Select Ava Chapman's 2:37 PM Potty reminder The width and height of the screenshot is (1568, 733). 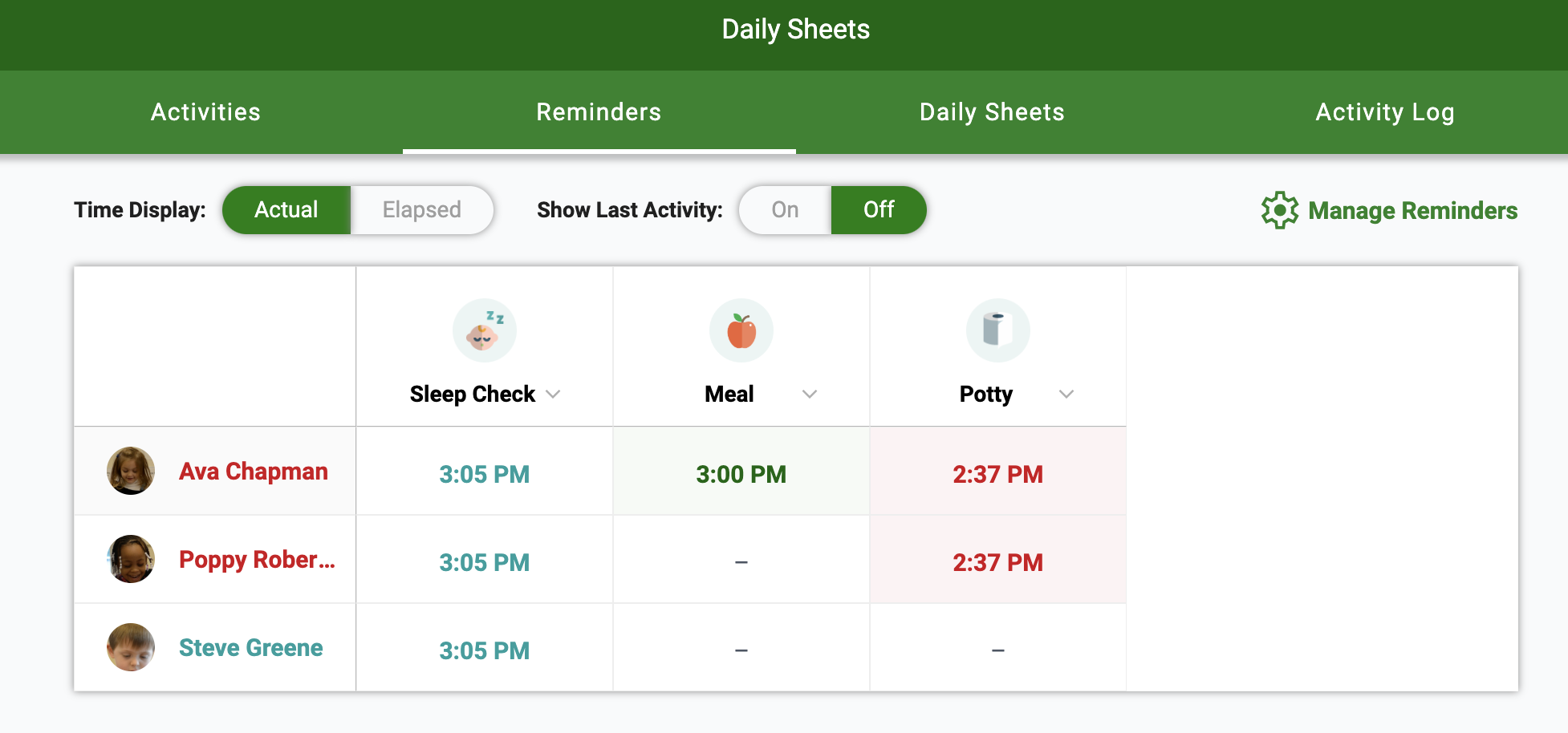[998, 474]
